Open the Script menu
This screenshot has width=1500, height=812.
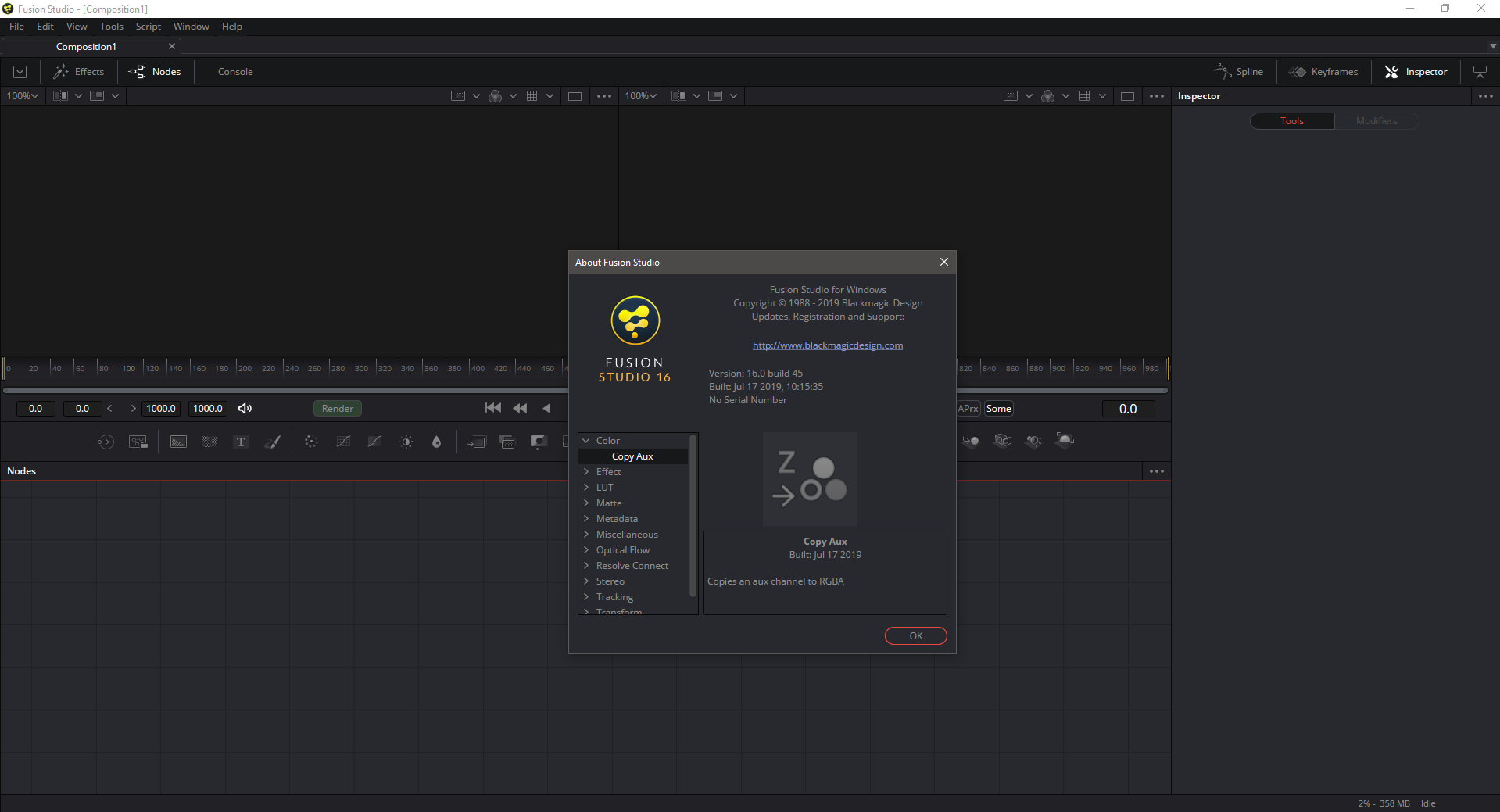148,27
